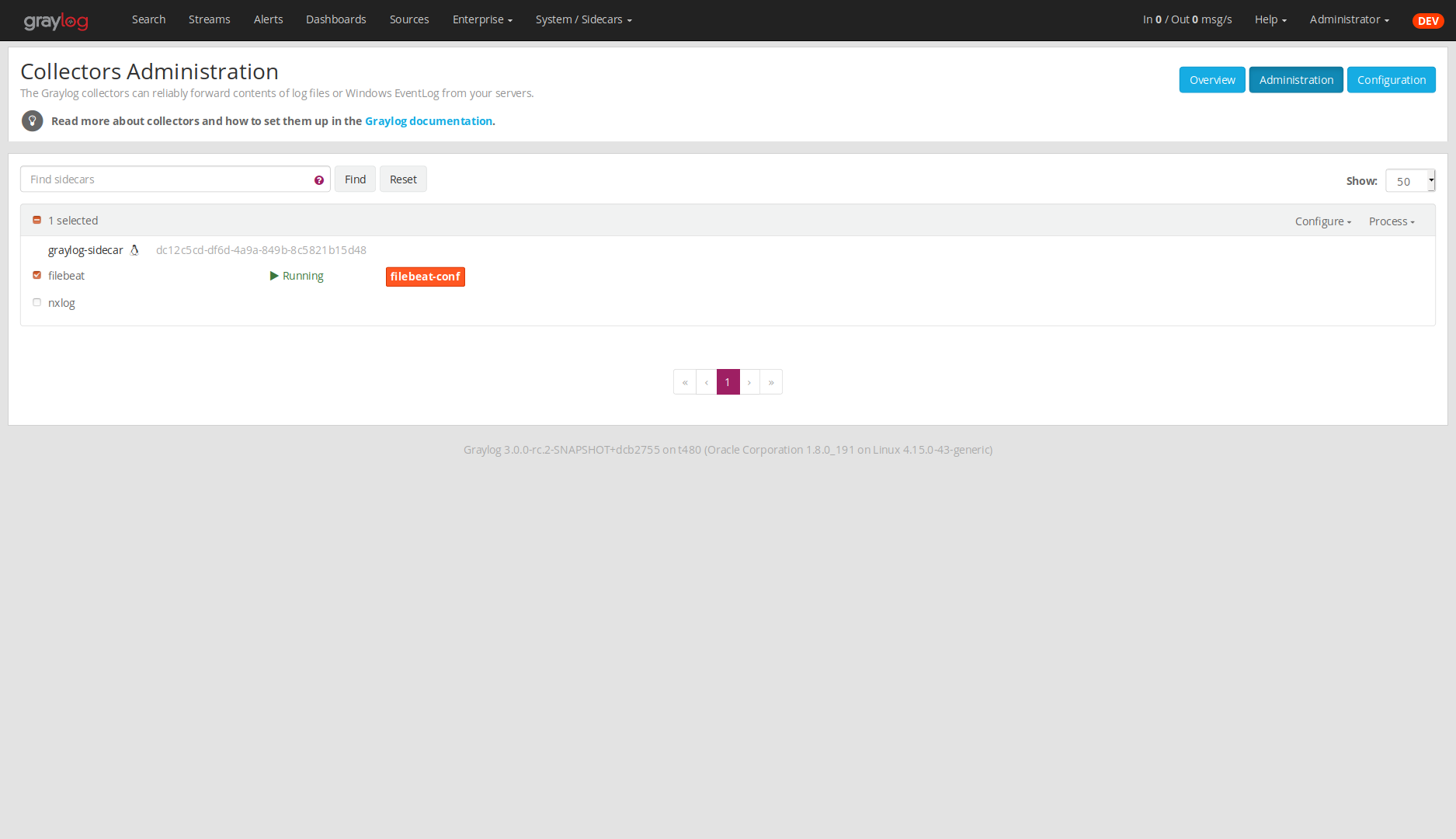1456x839 pixels.
Task: Open the Streams menu item
Action: coord(209,19)
